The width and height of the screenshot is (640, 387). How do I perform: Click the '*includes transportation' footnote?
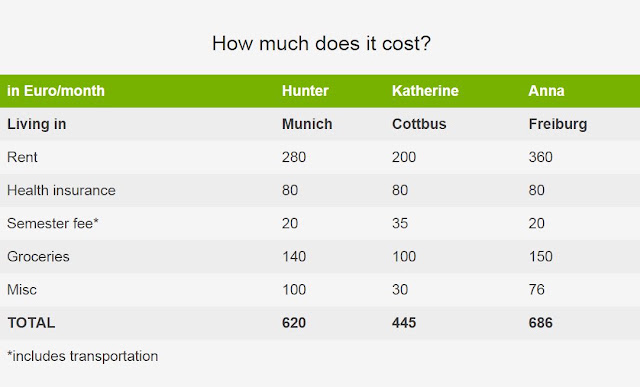point(82,356)
